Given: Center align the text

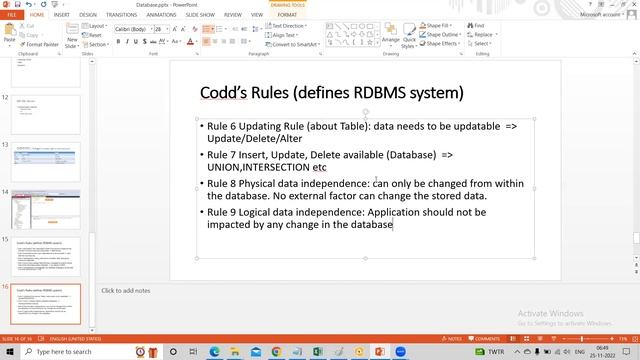Looking at the screenshot, I should click(x=215, y=41).
